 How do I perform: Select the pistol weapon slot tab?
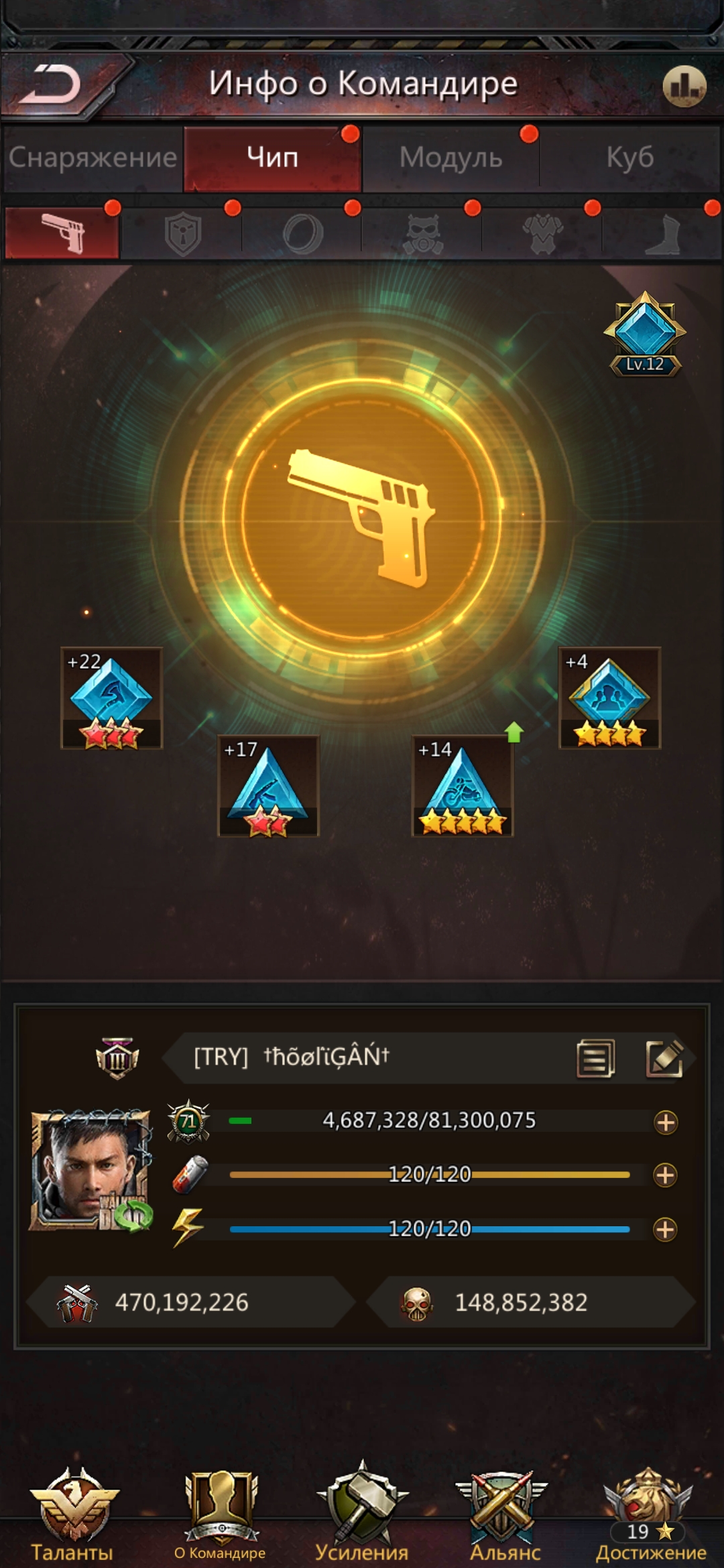(62, 233)
